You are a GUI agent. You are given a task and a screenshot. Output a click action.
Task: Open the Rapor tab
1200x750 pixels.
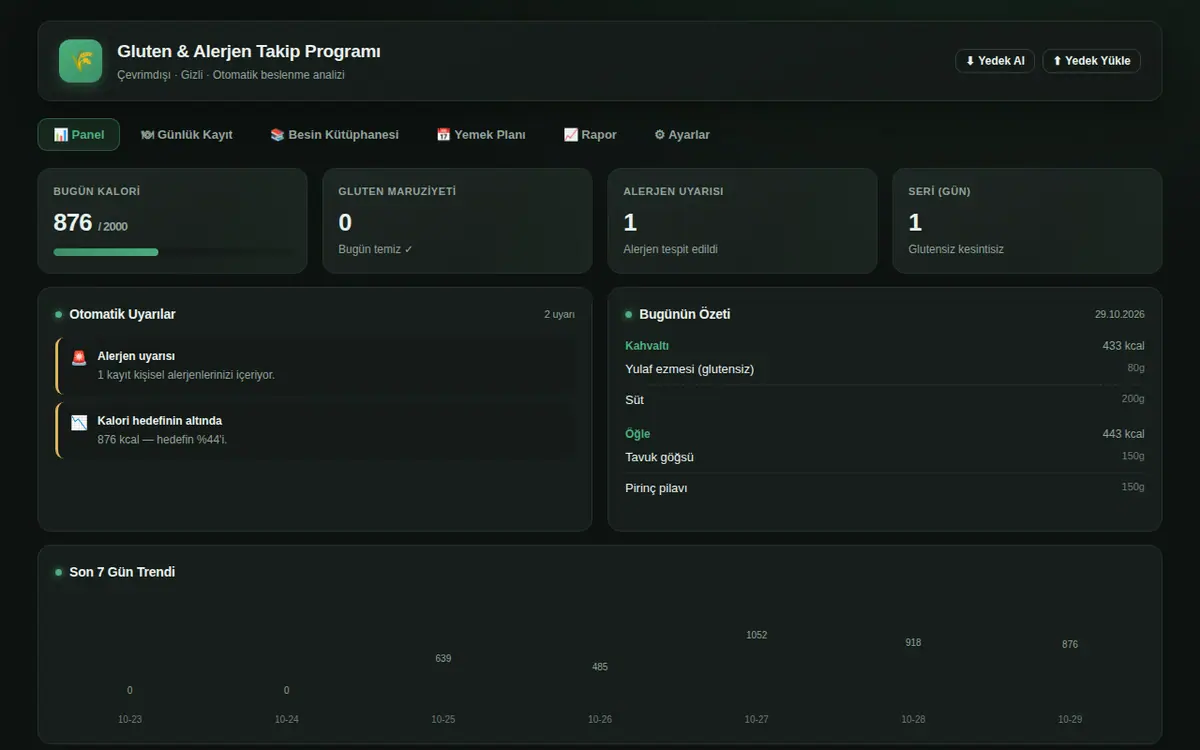point(590,135)
